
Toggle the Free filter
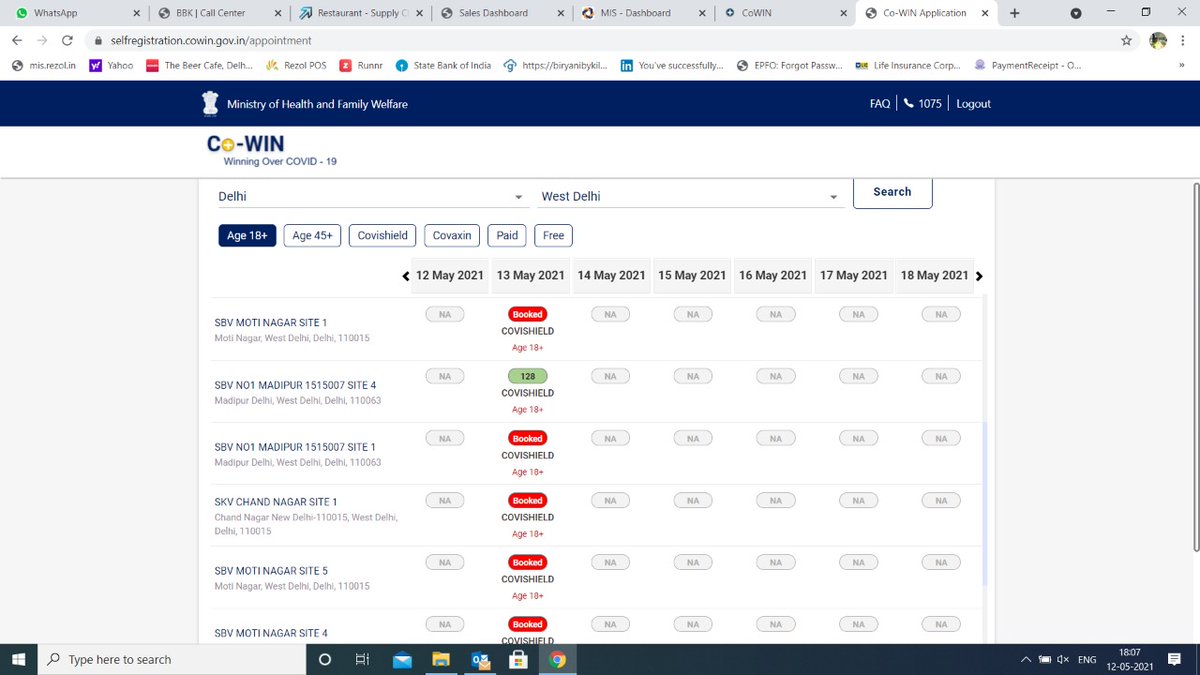point(554,236)
